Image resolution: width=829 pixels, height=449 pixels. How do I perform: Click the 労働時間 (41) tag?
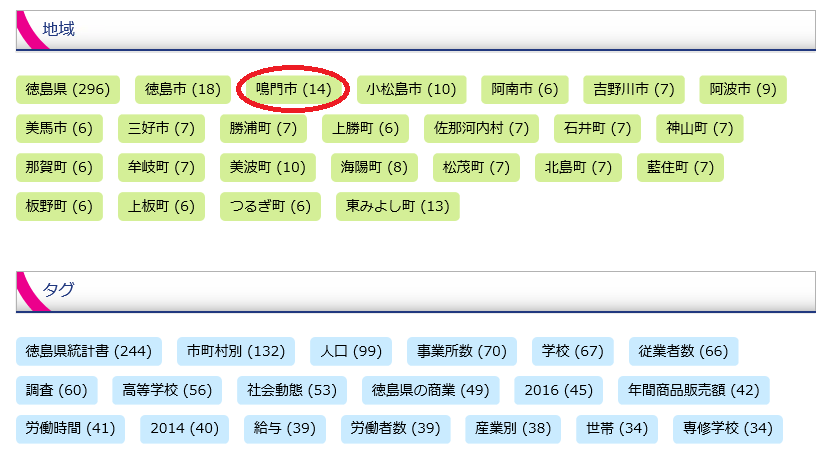coord(70,429)
